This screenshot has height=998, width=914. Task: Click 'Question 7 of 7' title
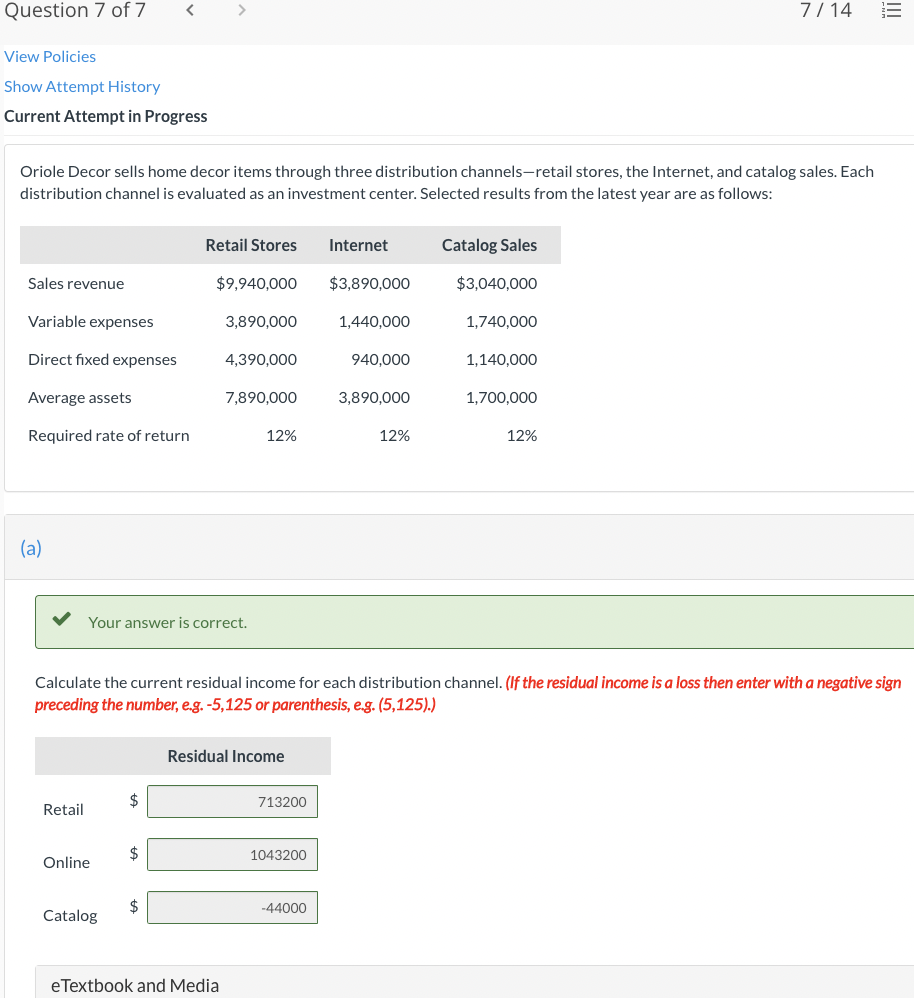[75, 10]
